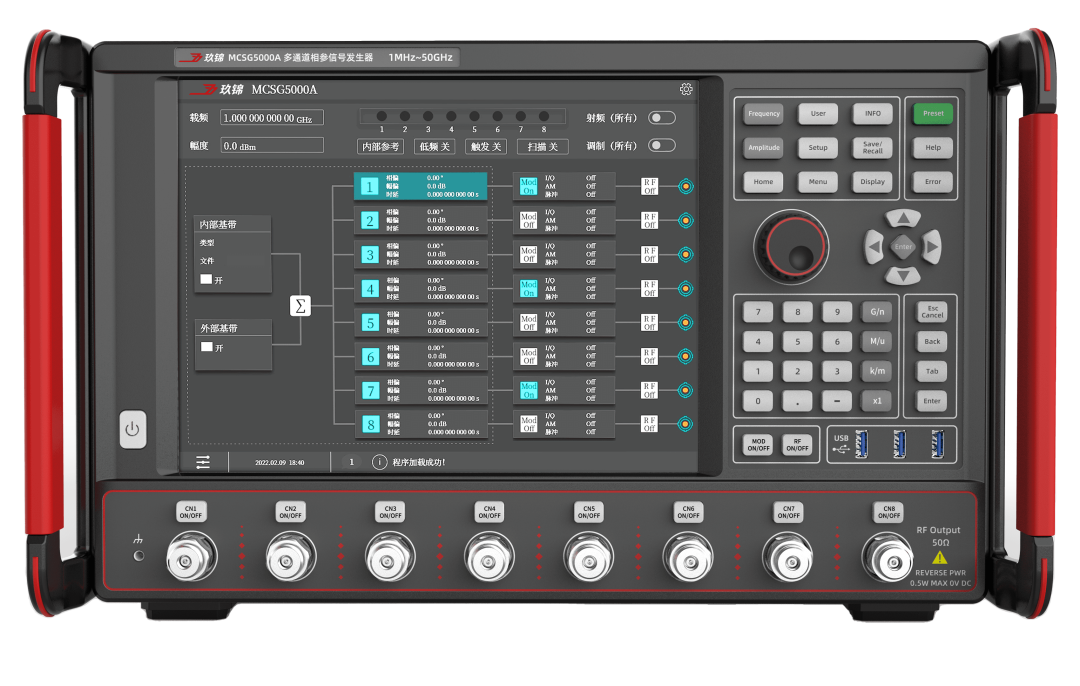Open the 扫描 关 sweep option
This screenshot has height=686, width=1080.
[x=543, y=147]
